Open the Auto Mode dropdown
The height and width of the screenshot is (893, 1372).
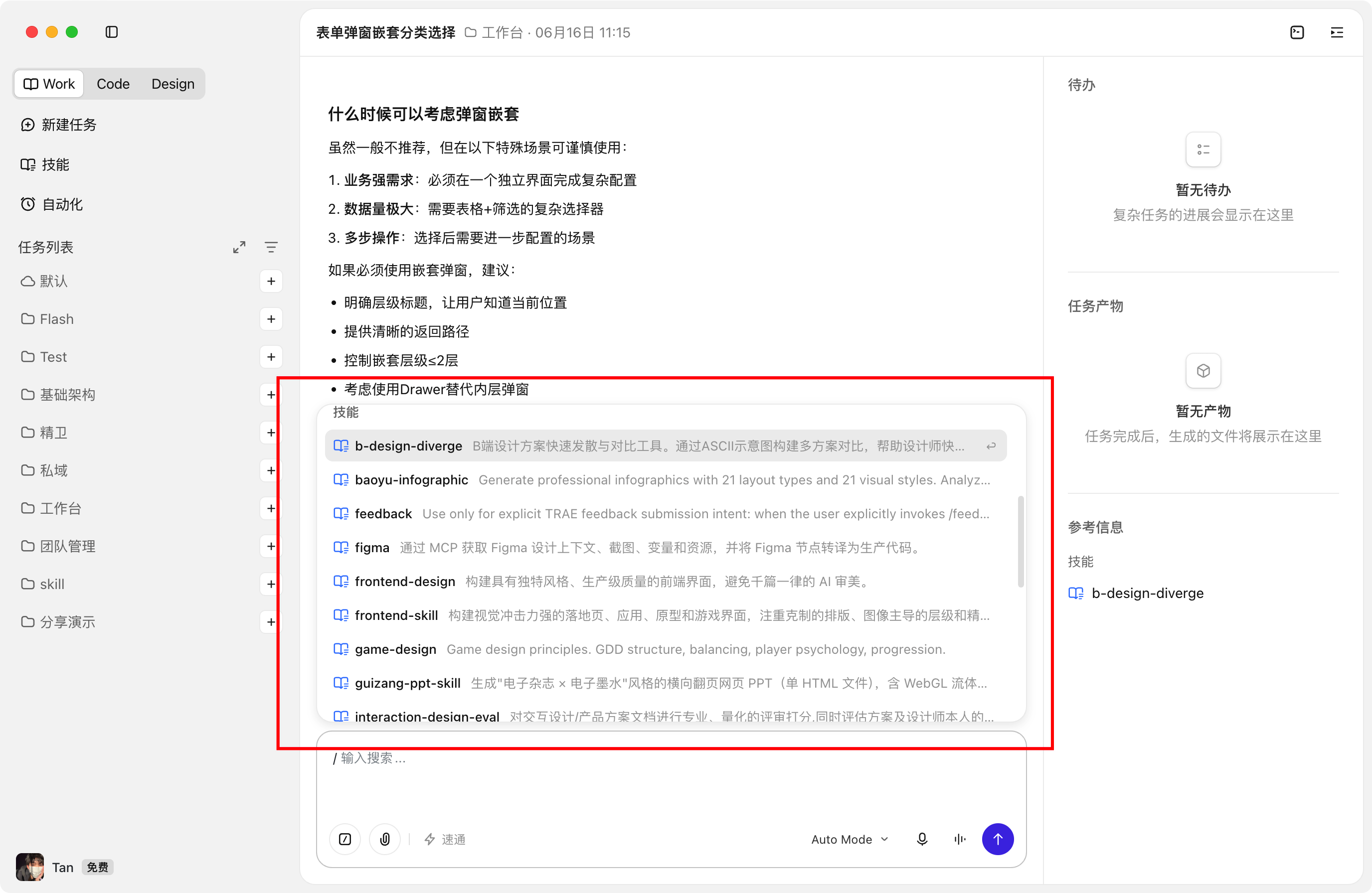click(x=850, y=839)
